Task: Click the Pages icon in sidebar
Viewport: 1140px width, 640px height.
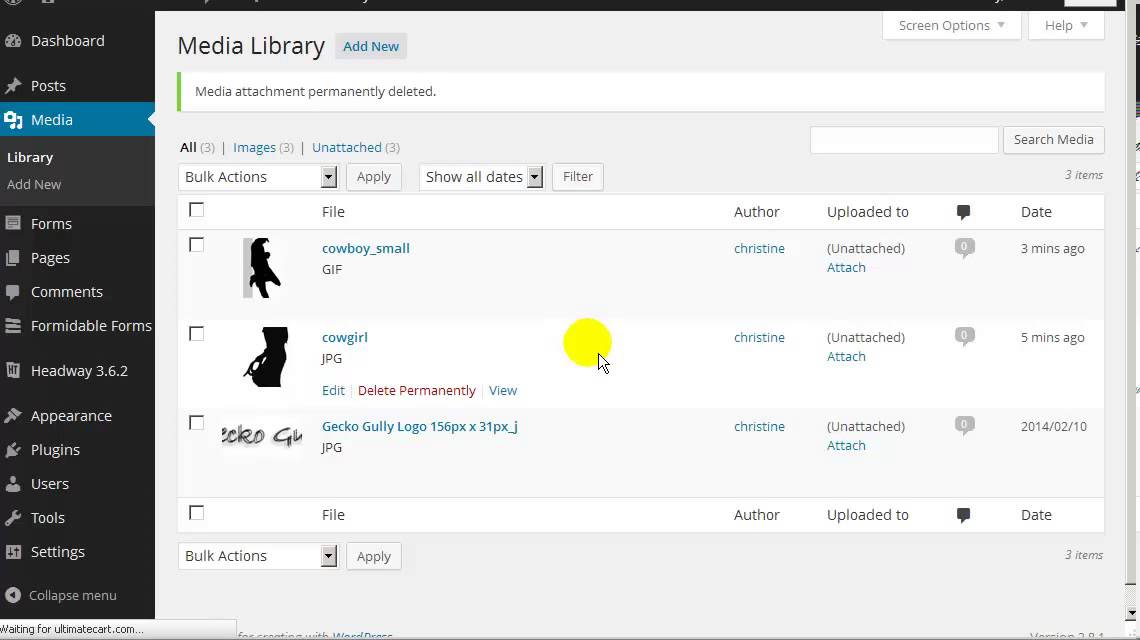Action: click(12, 257)
